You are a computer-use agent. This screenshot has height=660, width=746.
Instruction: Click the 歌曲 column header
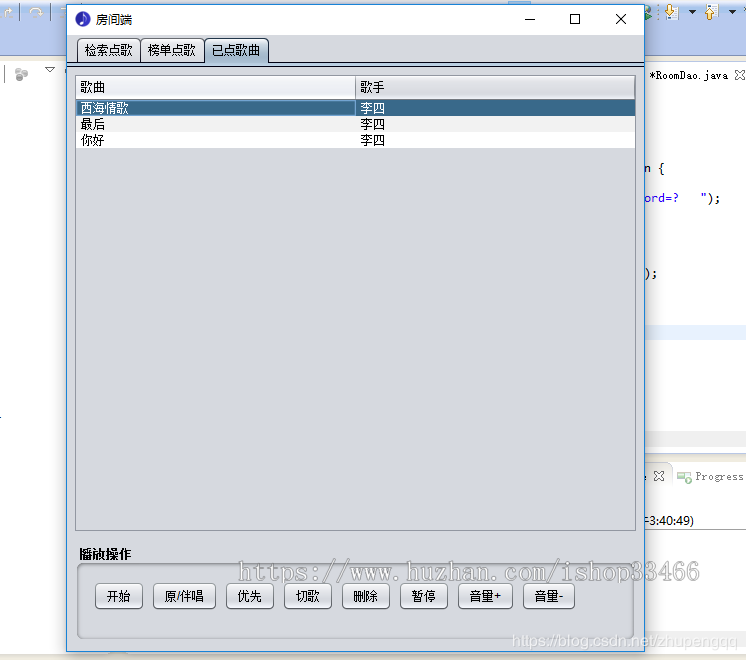click(x=215, y=87)
